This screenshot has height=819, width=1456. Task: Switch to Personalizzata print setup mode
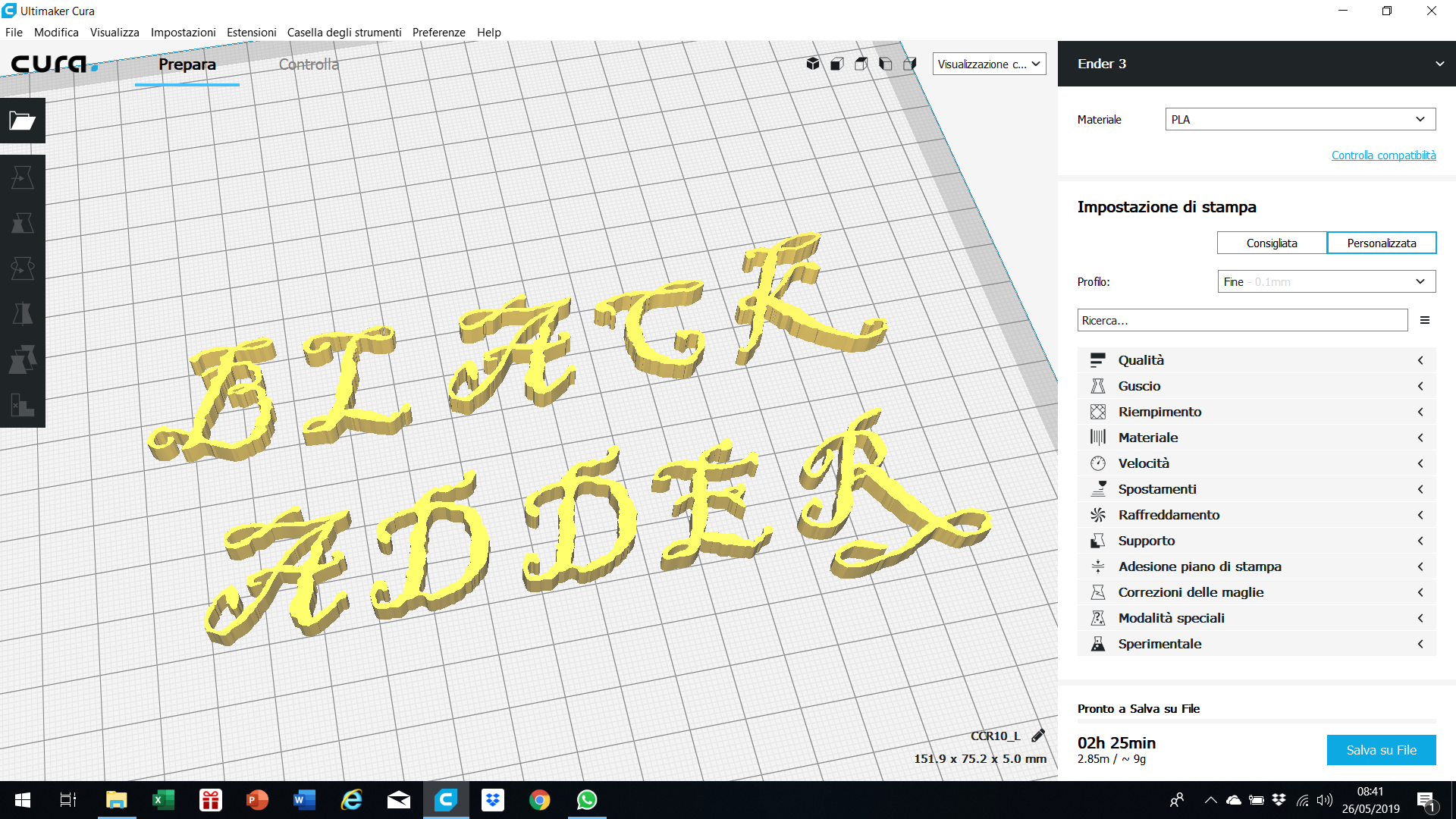coord(1381,243)
